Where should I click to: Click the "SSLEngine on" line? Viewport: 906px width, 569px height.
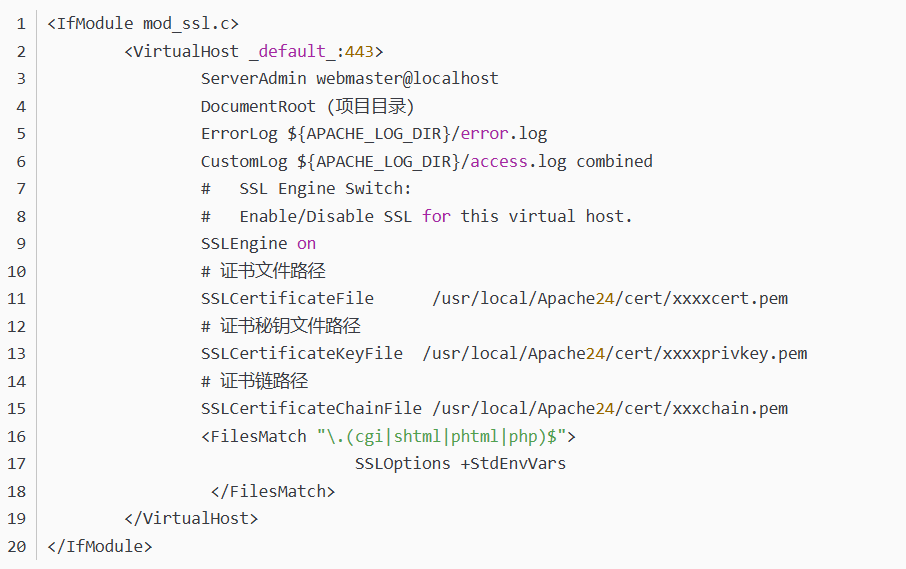coord(258,244)
